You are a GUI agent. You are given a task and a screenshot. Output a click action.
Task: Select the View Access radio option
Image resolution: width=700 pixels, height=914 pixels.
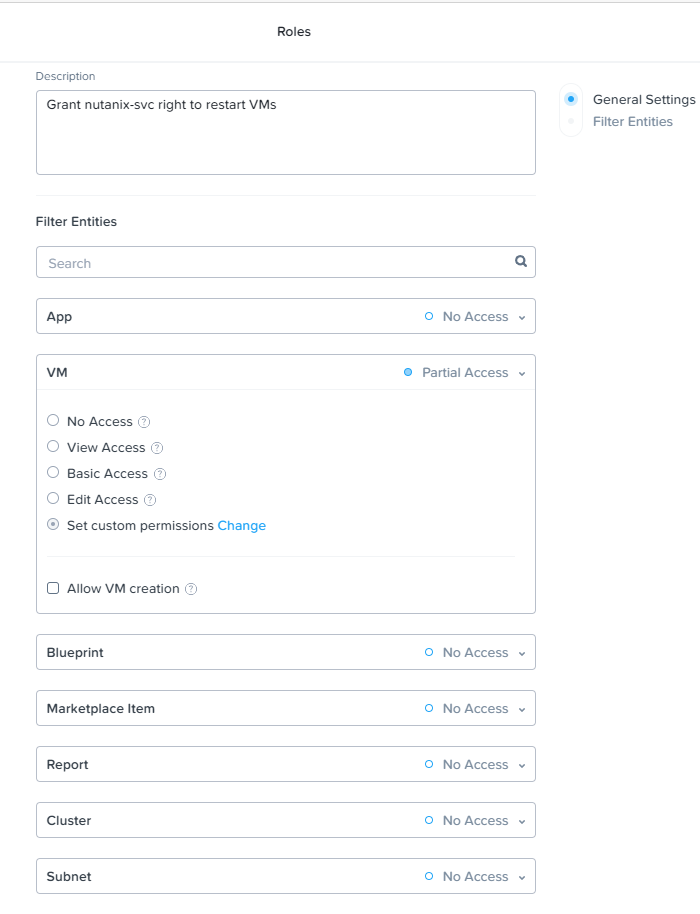pos(53,447)
